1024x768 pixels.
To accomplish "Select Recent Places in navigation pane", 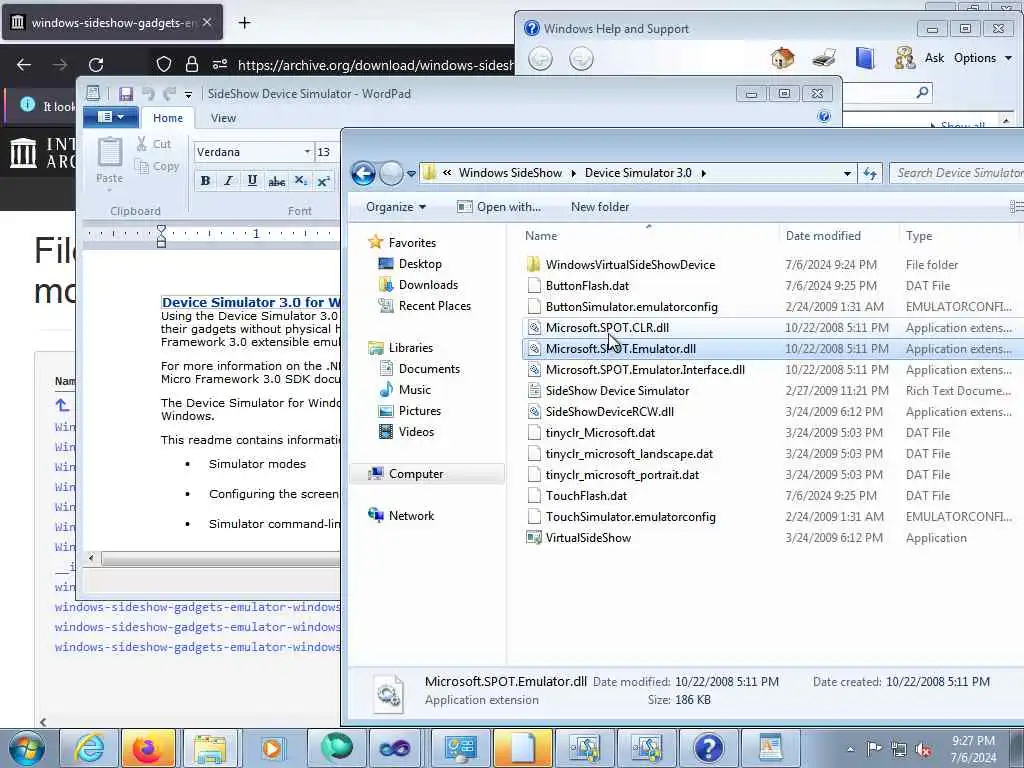I will (434, 306).
